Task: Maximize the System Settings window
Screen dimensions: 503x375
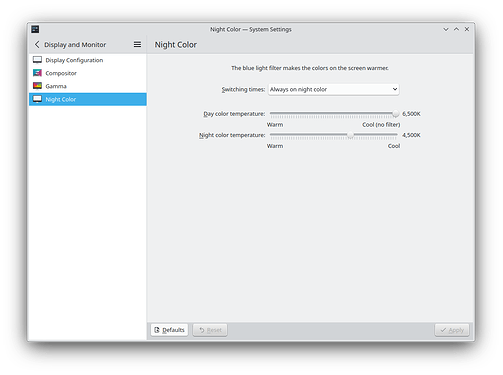Action: [x=456, y=29]
